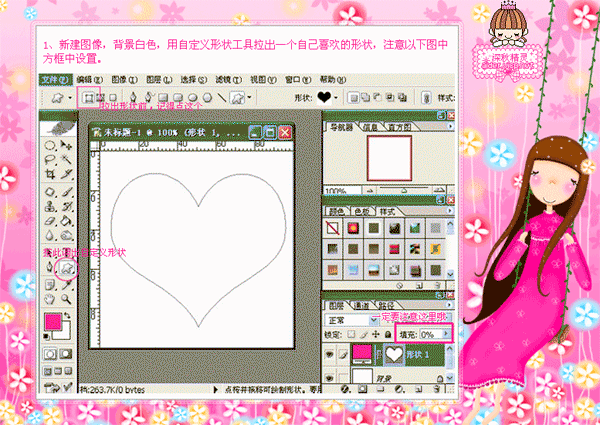This screenshot has height=425, width=600.
Task: Select the Healing Brush tool
Action: (50, 192)
